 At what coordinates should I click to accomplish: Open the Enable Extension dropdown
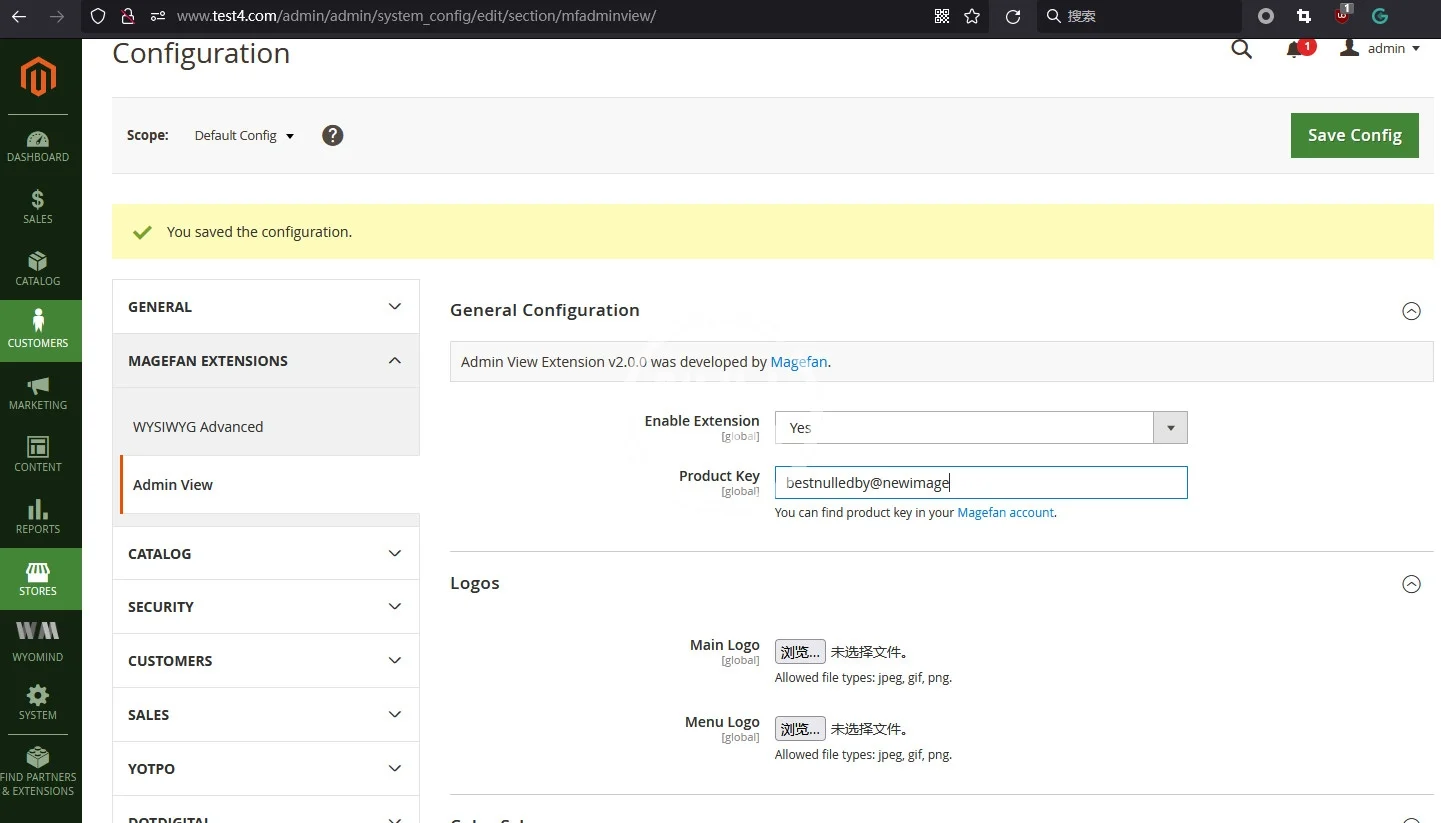980,428
